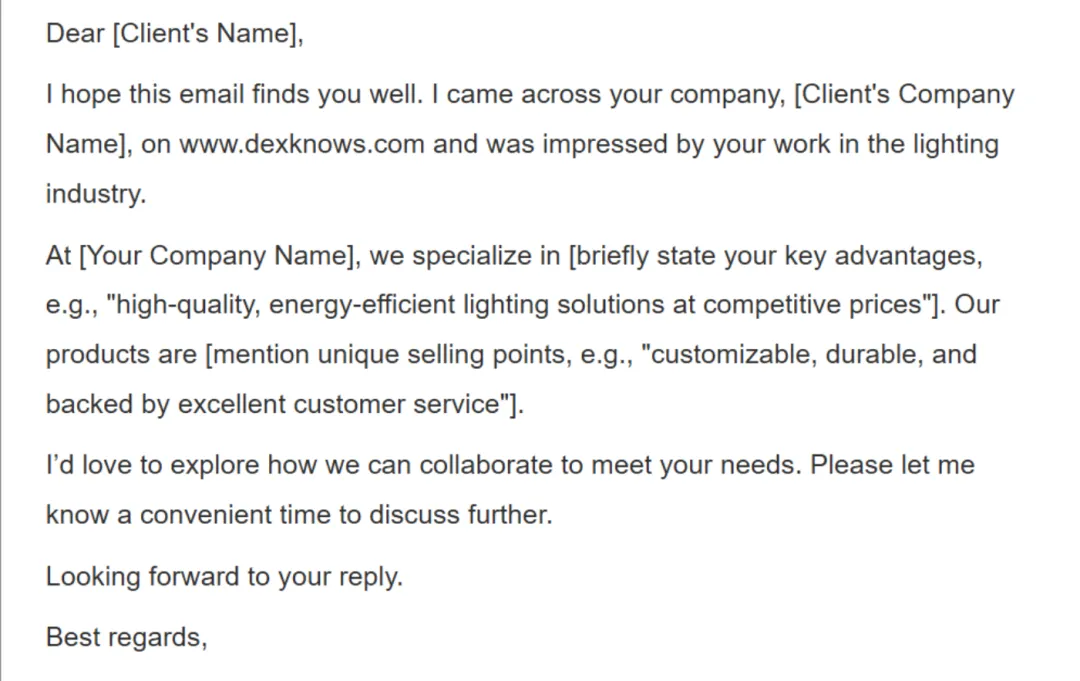
Task: Click the "Looking forward to your reply." line
Action: [224, 577]
